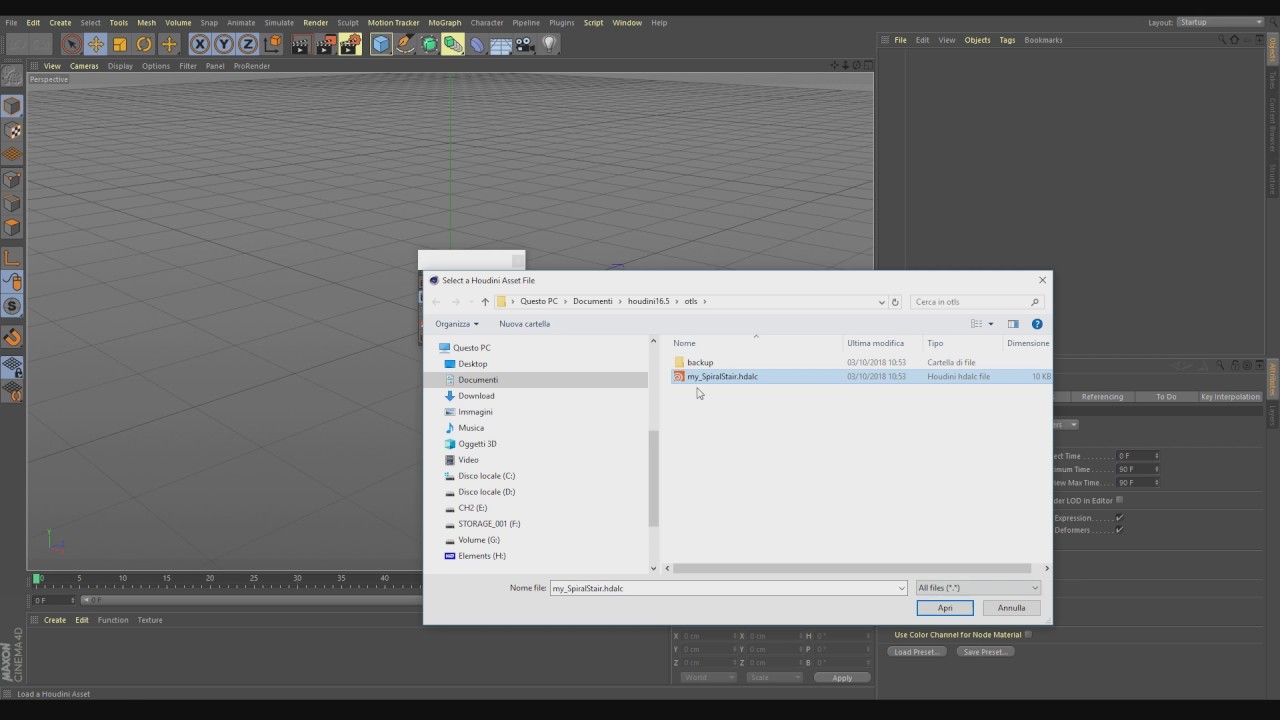Image resolution: width=1280 pixels, height=720 pixels.
Task: Open the view options dropdown arrow
Action: point(991,324)
